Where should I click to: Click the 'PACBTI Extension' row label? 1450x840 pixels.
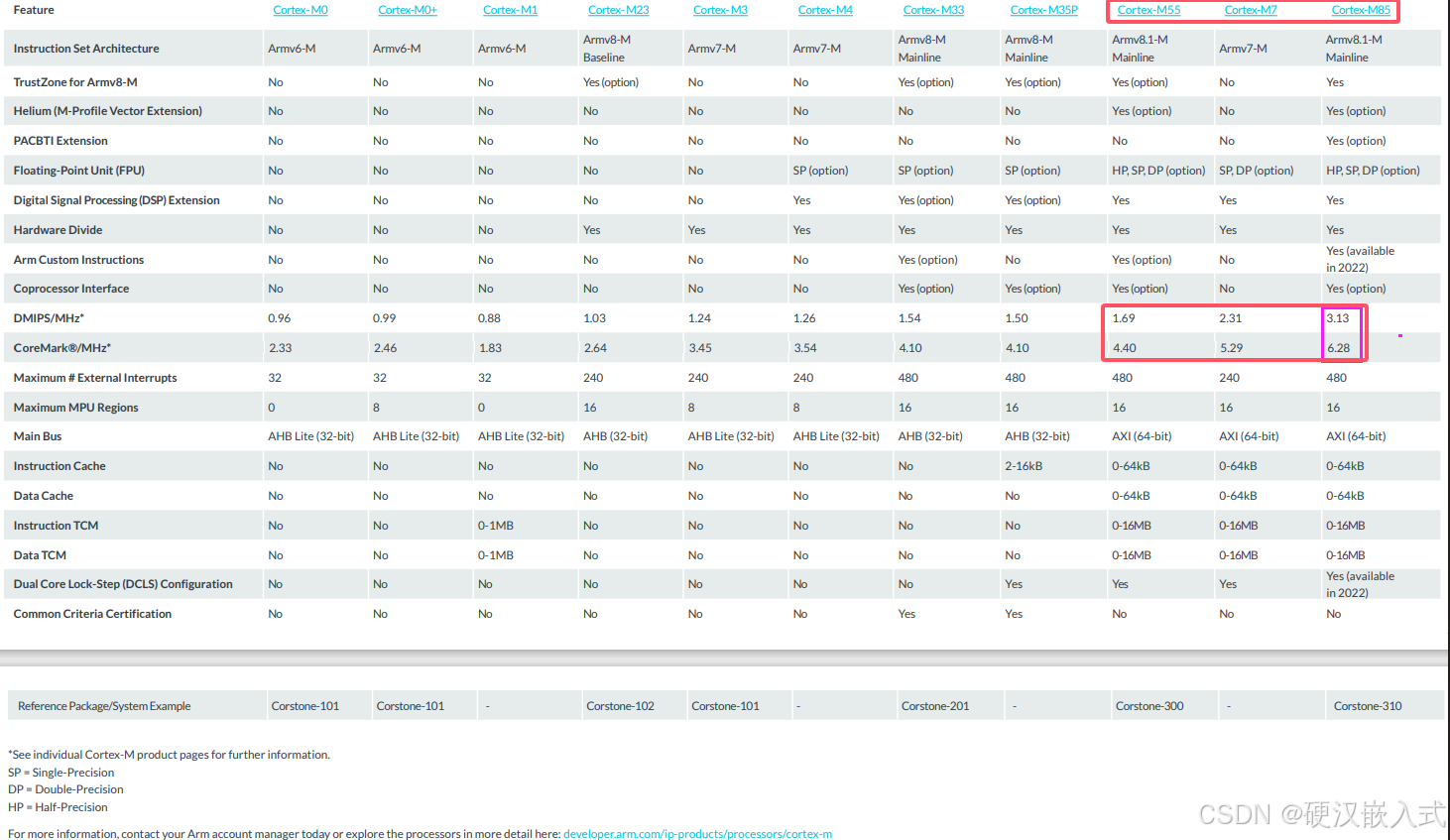(x=60, y=141)
